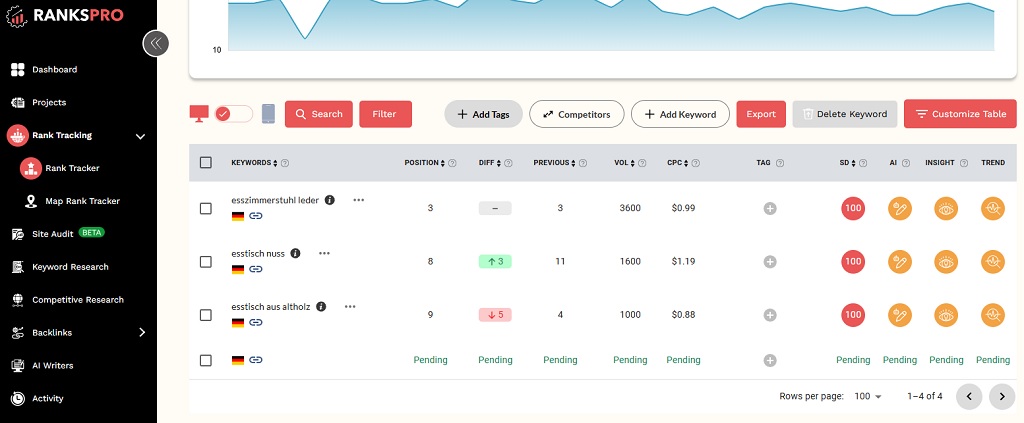Image resolution: width=1024 pixels, height=423 pixels.
Task: Tick the select-all header checkbox
Action: pyautogui.click(x=206, y=163)
